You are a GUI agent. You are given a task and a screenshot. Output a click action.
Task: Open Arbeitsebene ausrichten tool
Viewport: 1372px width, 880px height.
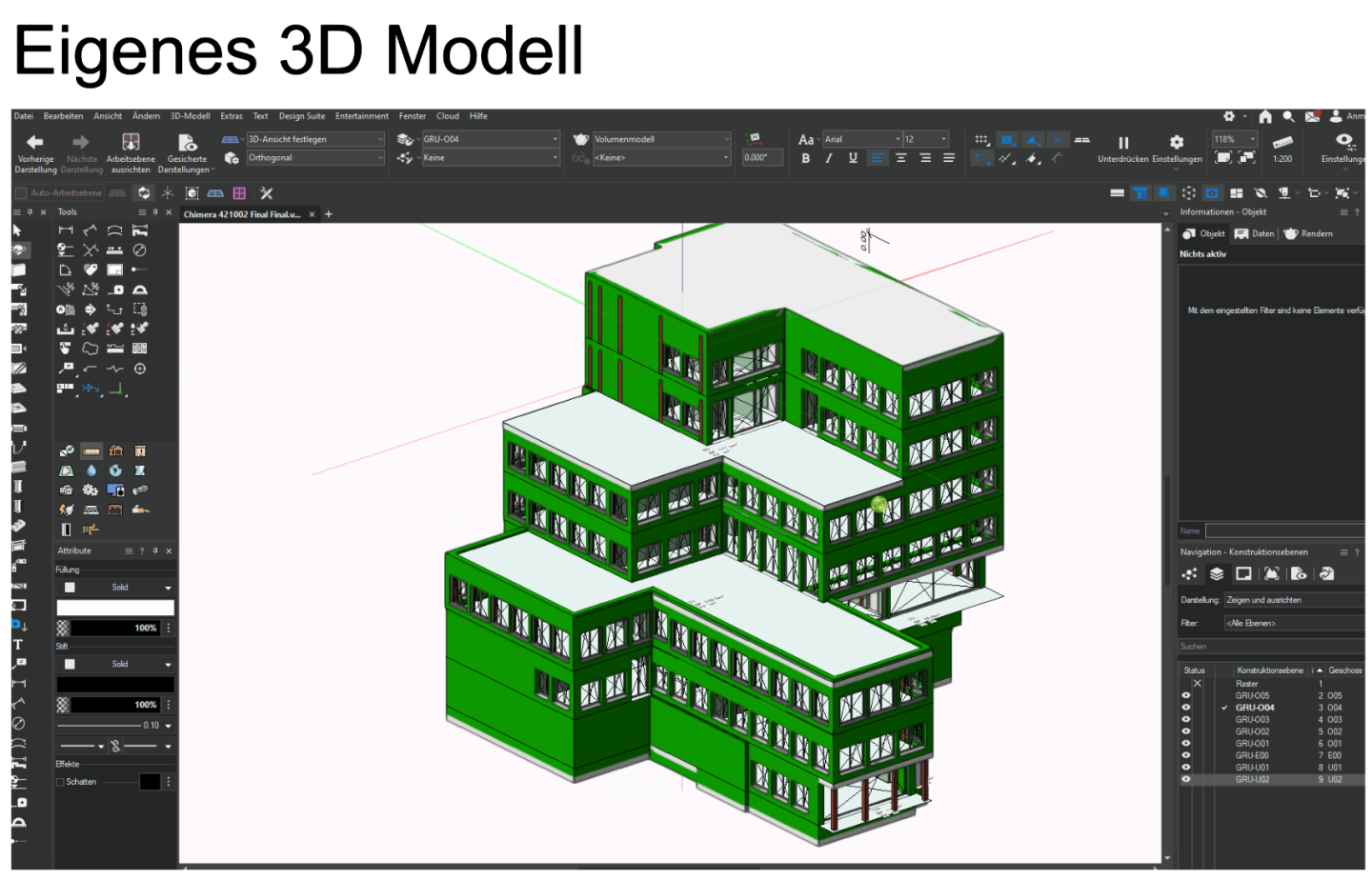coord(131,142)
